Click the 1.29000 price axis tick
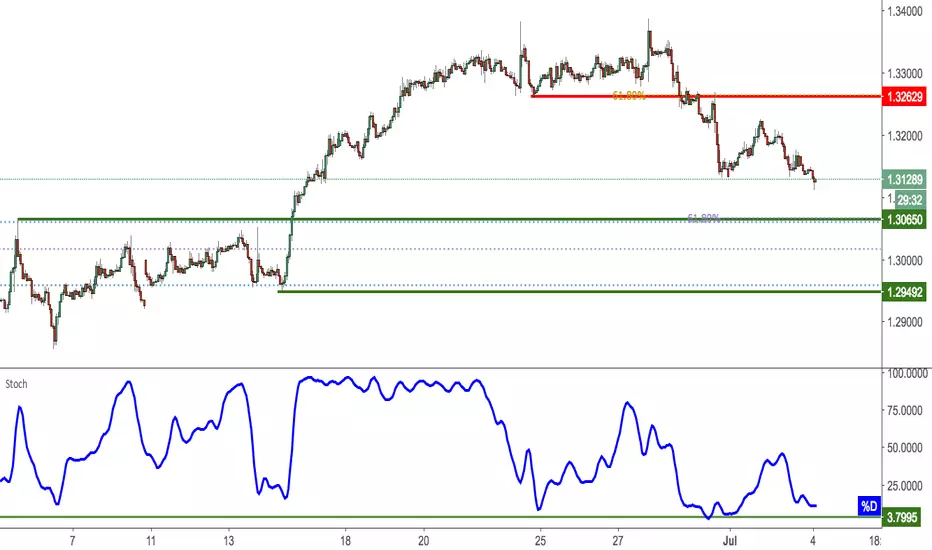Viewport: 932px width, 550px height. point(905,322)
